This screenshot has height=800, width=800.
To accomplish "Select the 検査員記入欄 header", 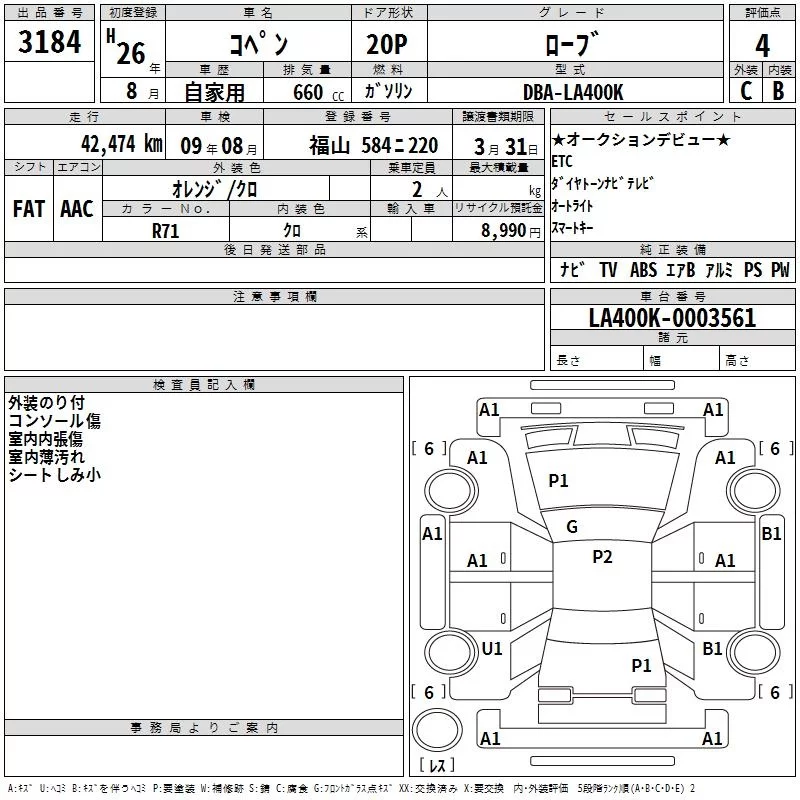I will coord(204,385).
